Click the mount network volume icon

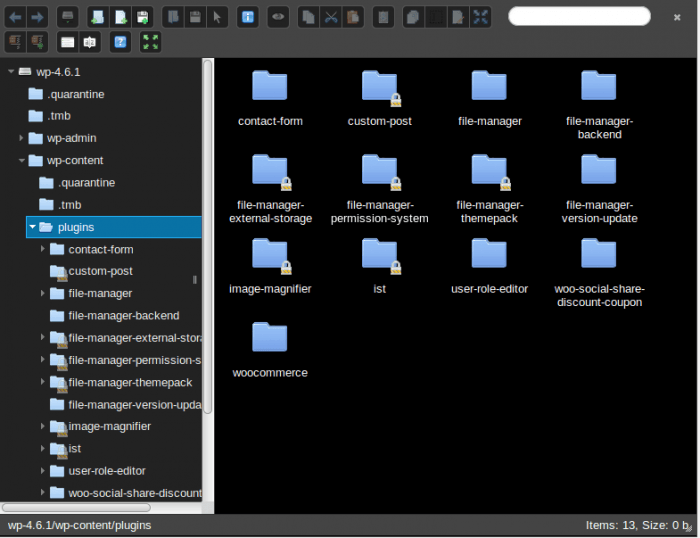click(67, 17)
